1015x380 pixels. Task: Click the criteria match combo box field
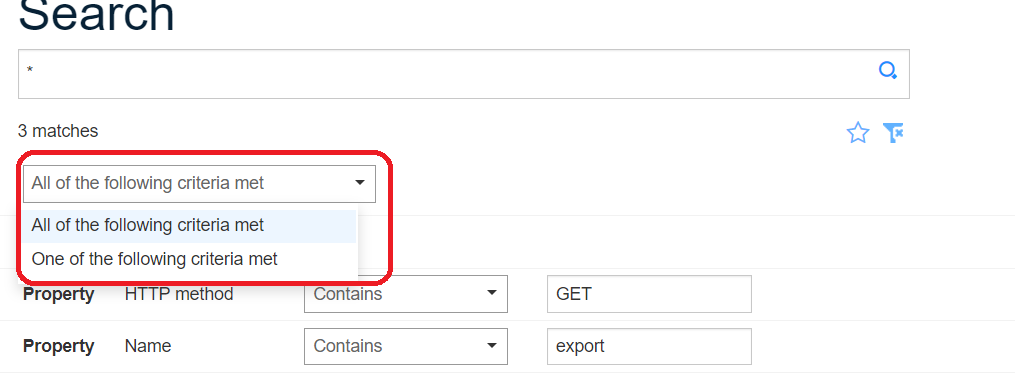199,184
